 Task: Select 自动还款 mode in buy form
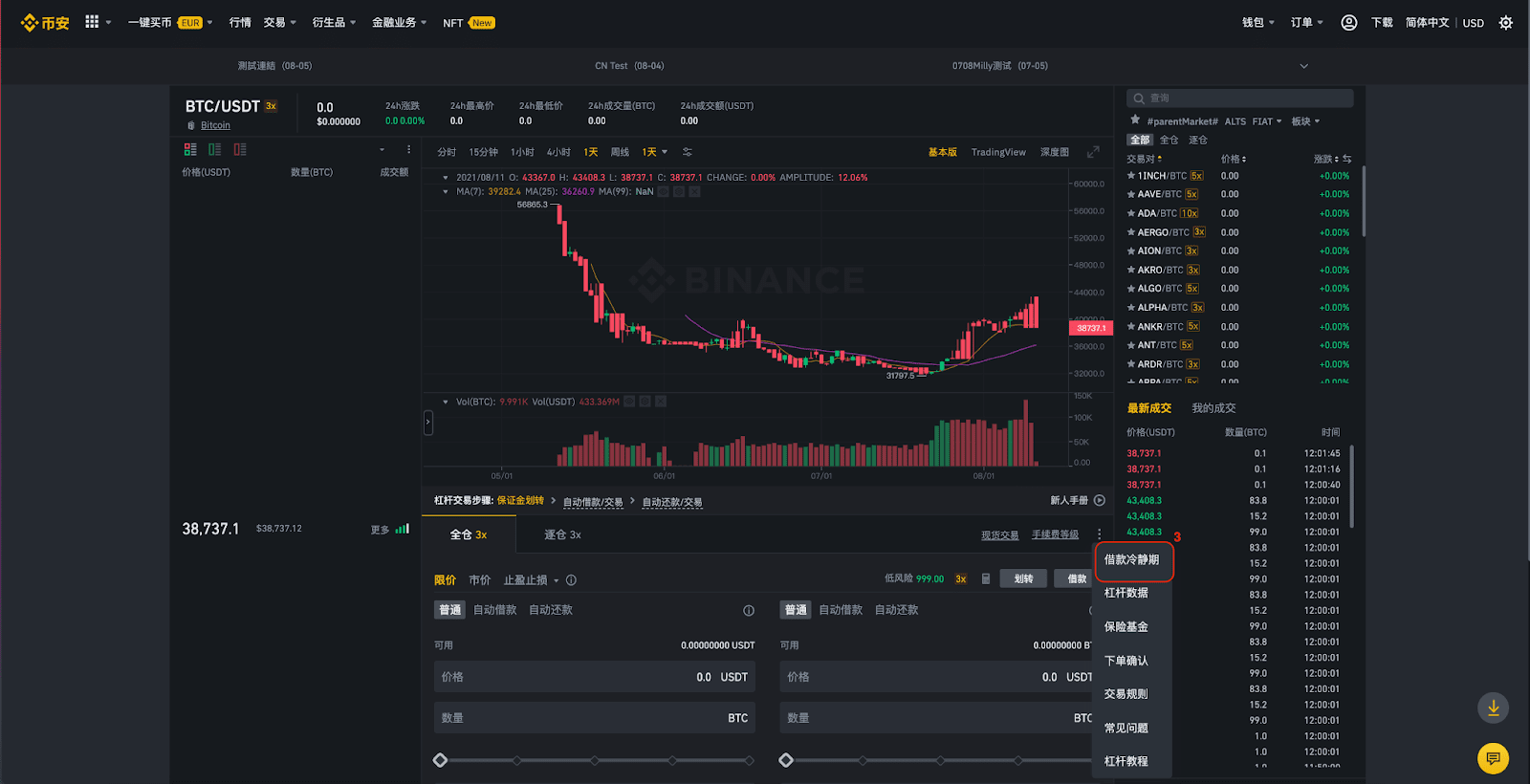coord(551,610)
